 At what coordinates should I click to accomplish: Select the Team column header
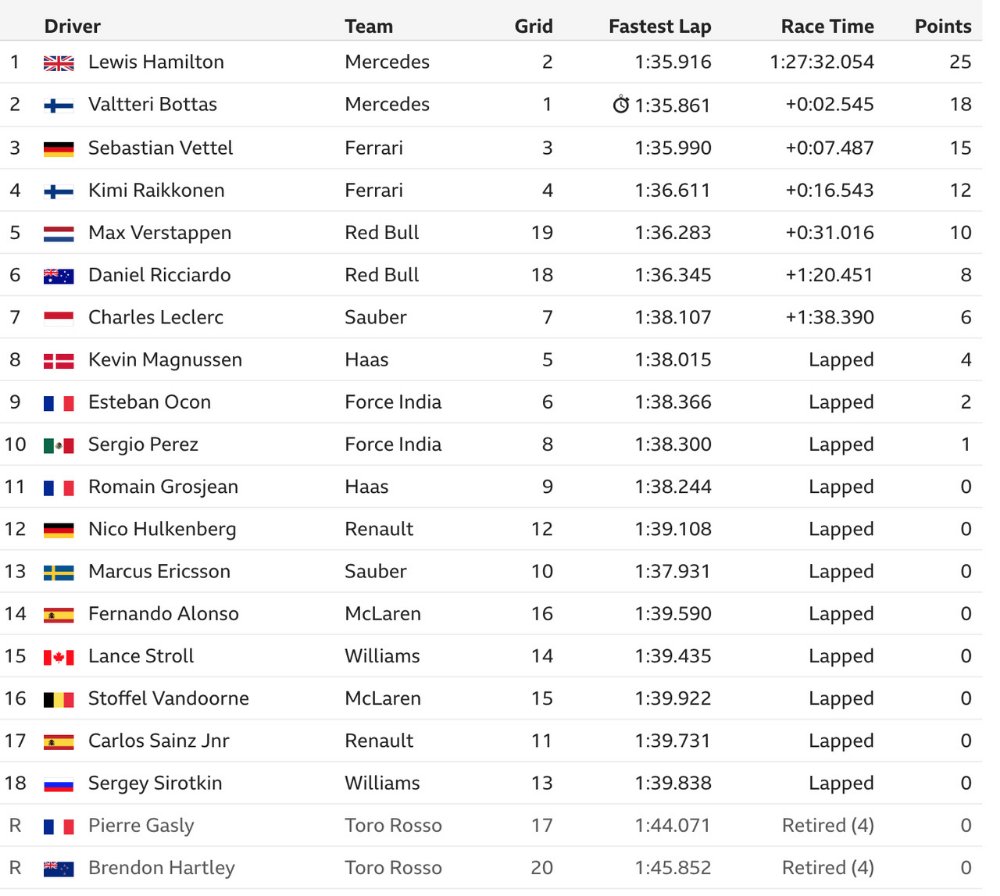[x=369, y=26]
